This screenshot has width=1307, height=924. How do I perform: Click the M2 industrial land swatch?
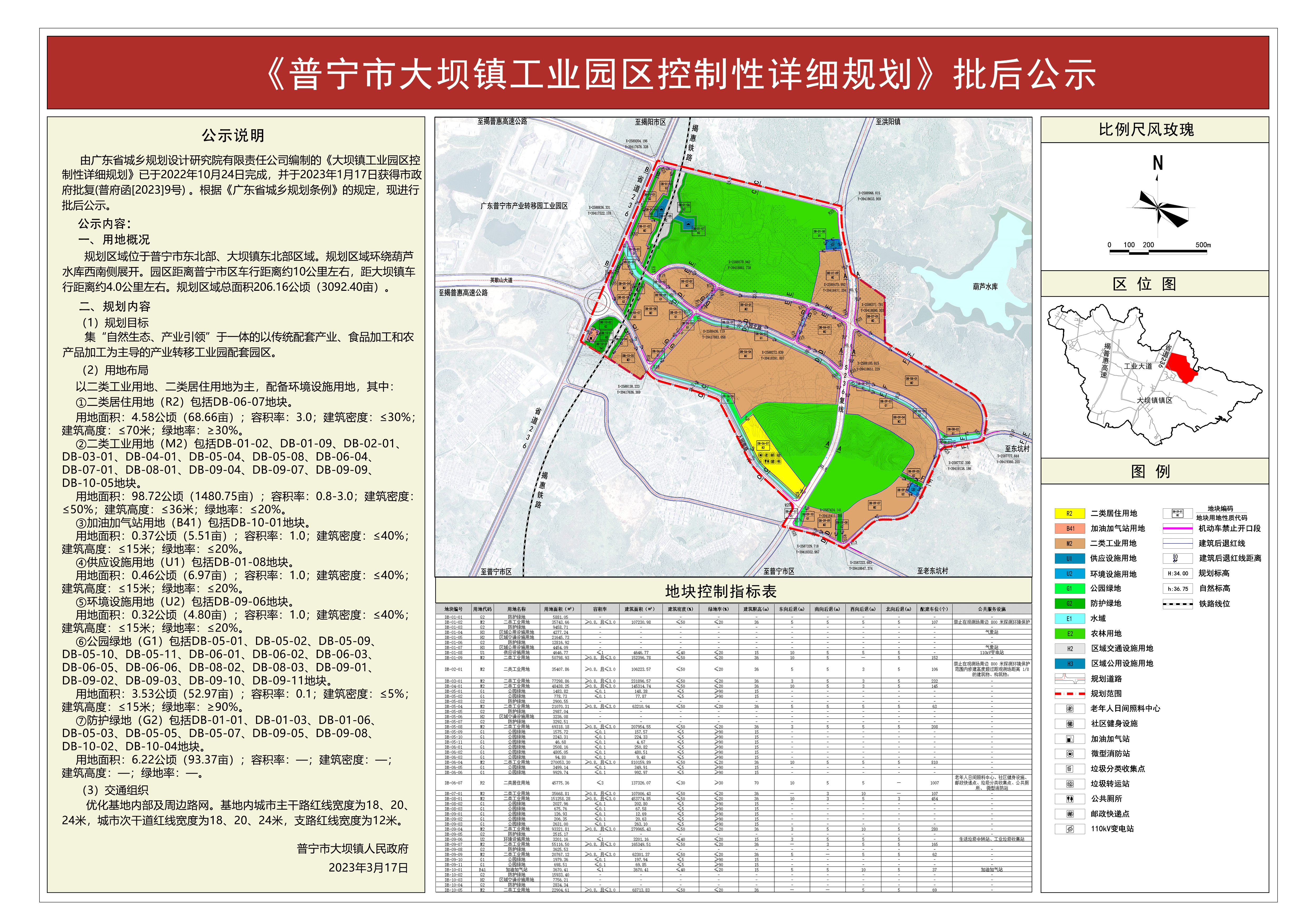click(1070, 543)
